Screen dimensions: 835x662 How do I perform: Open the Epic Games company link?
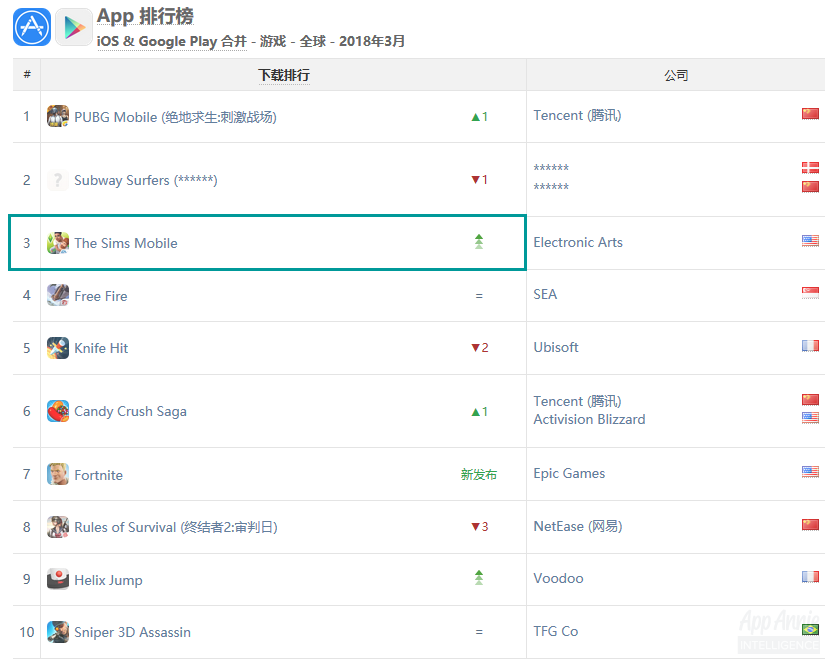pyautogui.click(x=569, y=473)
